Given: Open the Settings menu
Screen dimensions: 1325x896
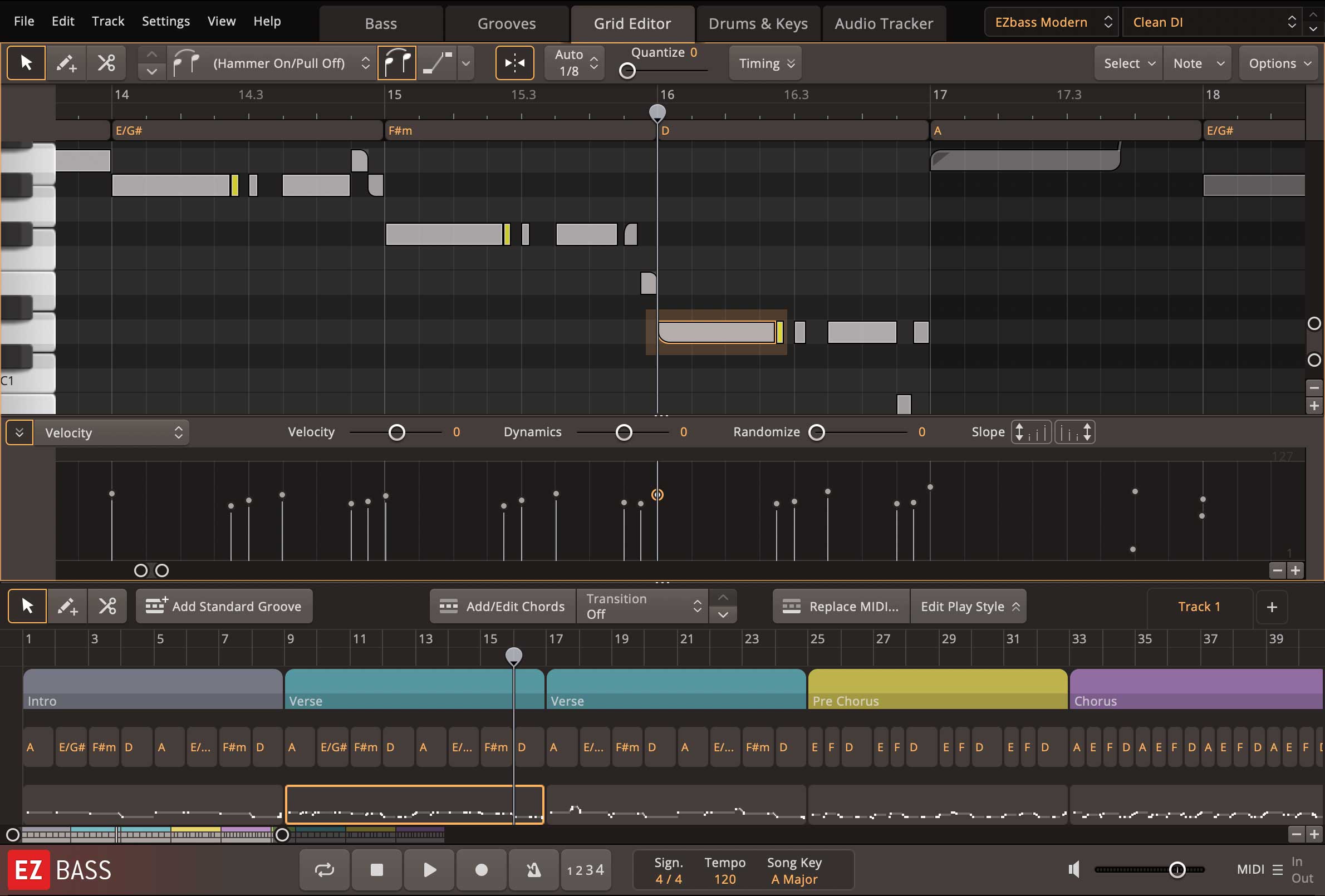Looking at the screenshot, I should pos(165,21).
